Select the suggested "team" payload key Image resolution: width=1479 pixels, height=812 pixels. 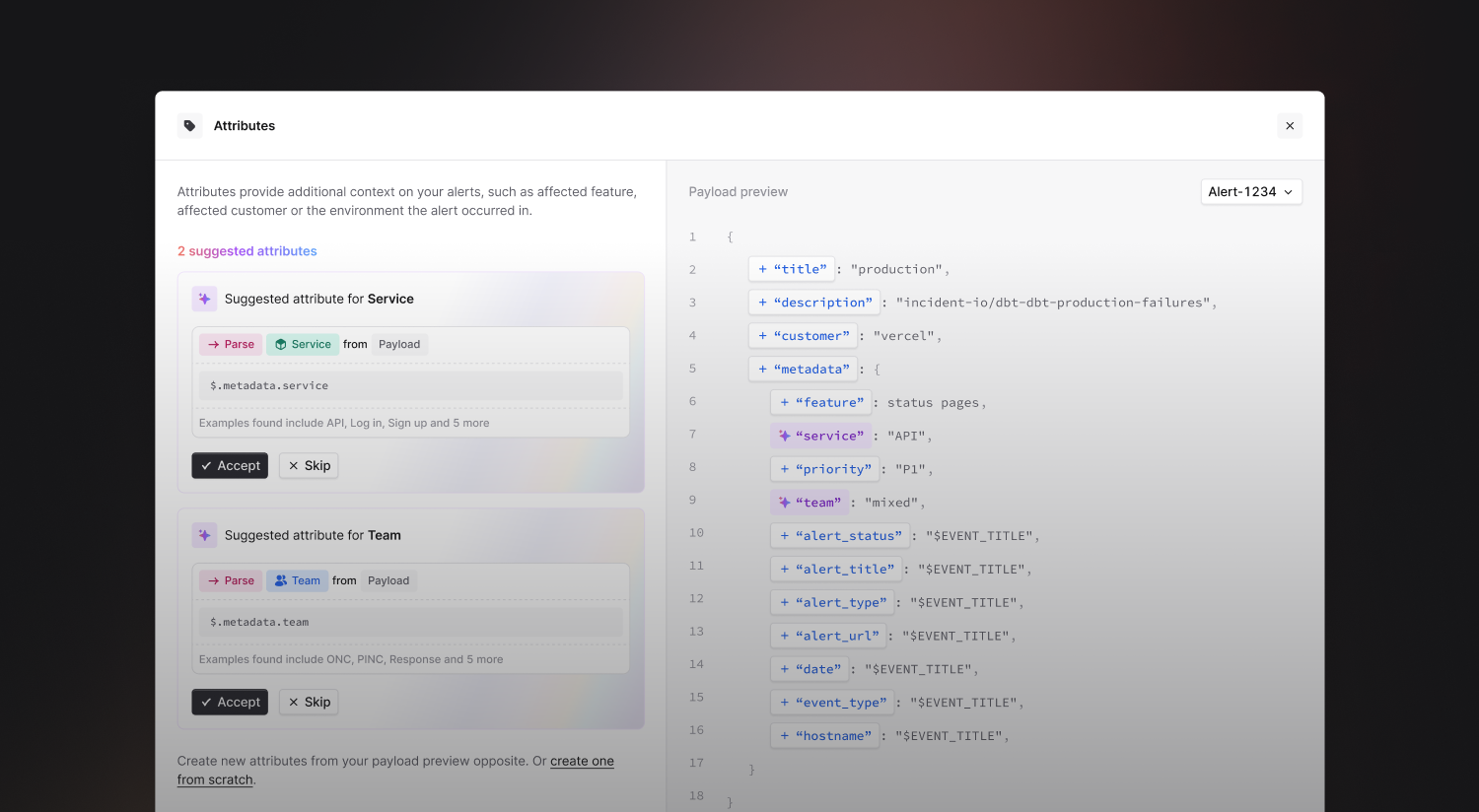pyautogui.click(x=810, y=503)
